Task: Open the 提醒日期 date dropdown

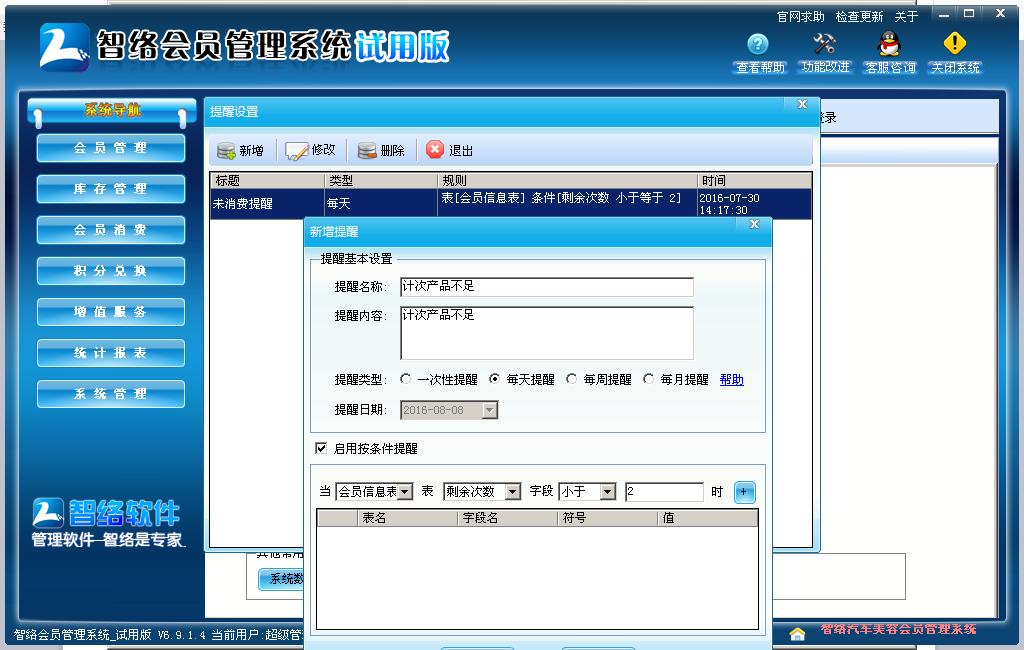Action: click(490, 408)
